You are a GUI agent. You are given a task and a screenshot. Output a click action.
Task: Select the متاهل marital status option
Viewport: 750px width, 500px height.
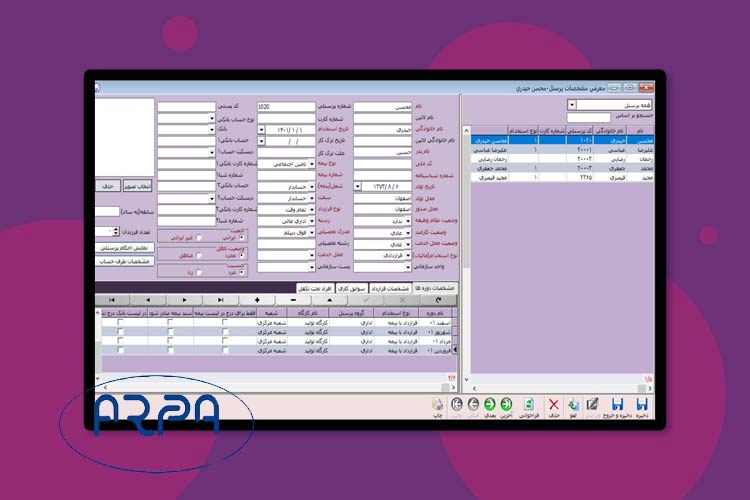click(198, 255)
